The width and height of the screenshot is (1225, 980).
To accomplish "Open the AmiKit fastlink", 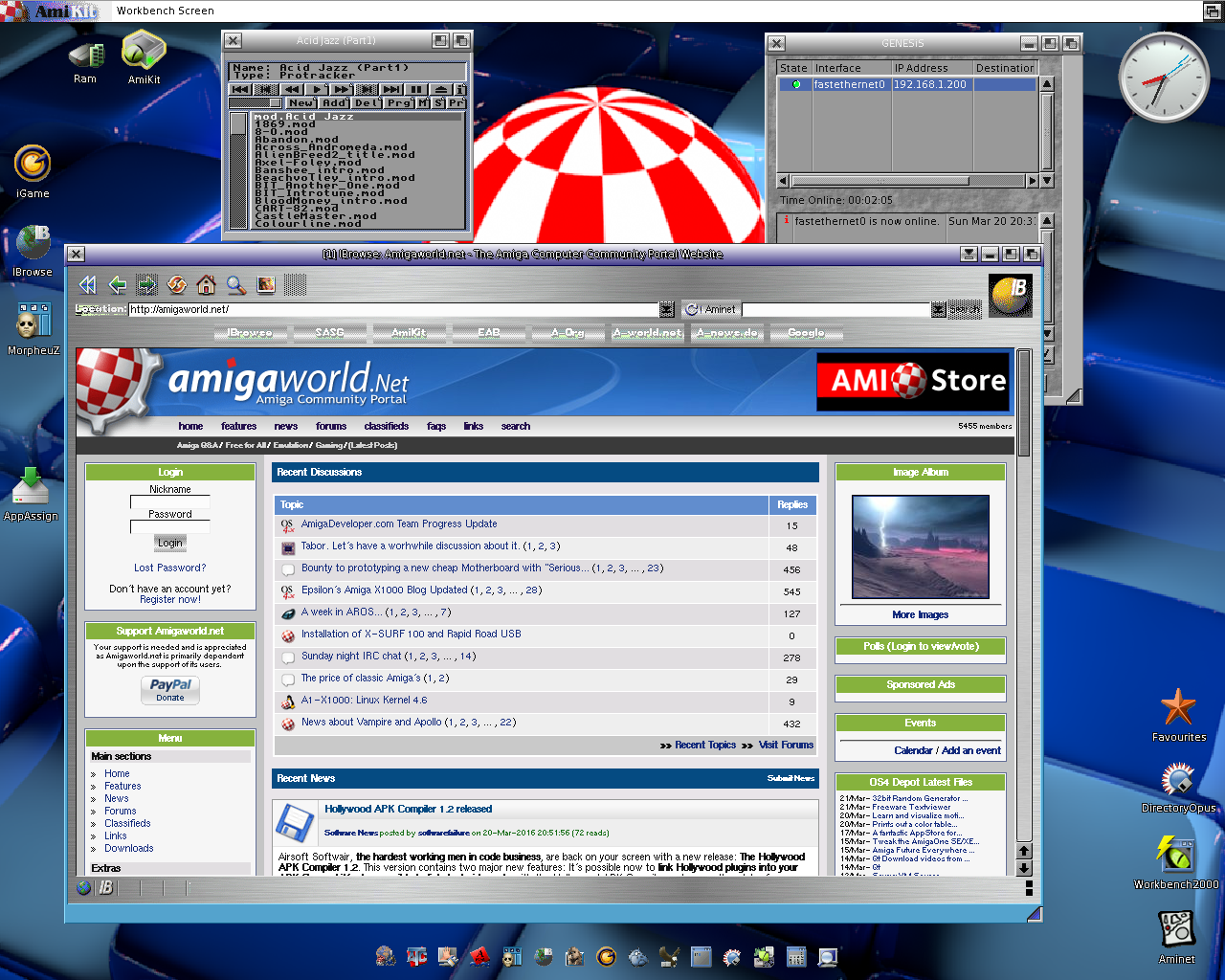I will (x=409, y=332).
